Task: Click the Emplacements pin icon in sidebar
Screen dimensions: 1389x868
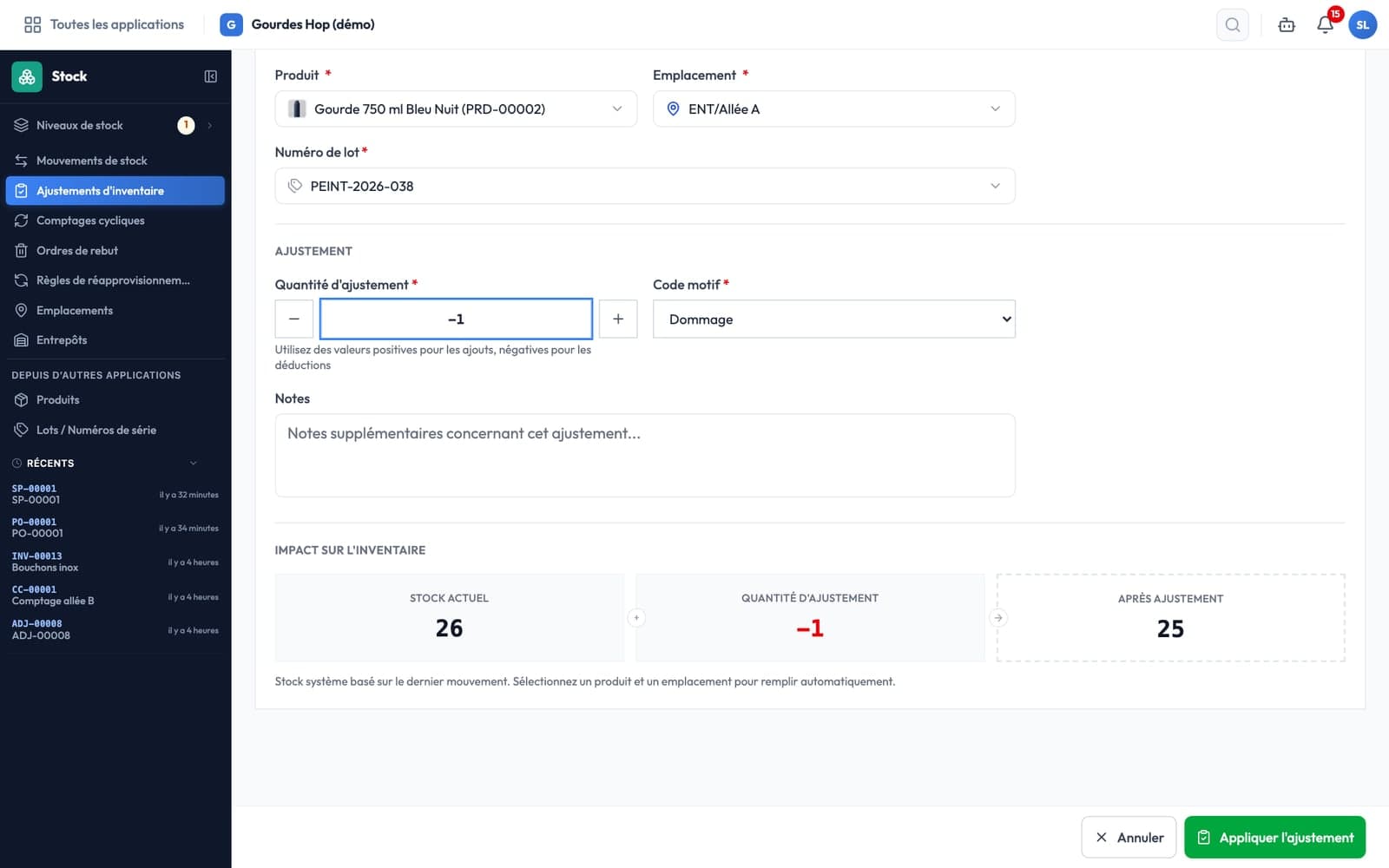Action: coord(22,311)
